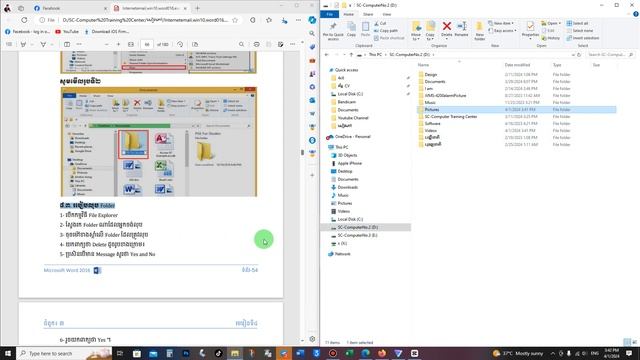Select Quick access in navigation pane
This screenshot has width=640, height=360.
click(x=346, y=70)
